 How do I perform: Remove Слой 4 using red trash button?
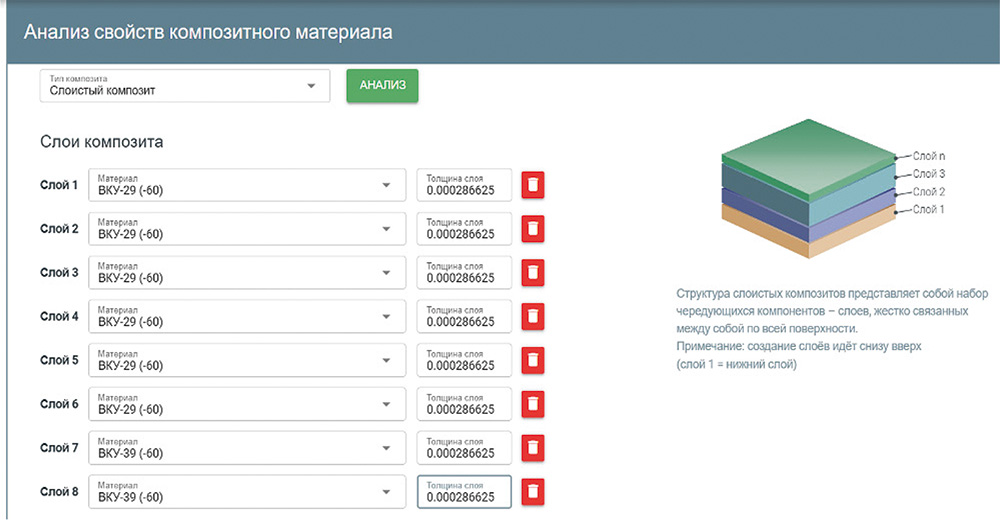click(533, 316)
